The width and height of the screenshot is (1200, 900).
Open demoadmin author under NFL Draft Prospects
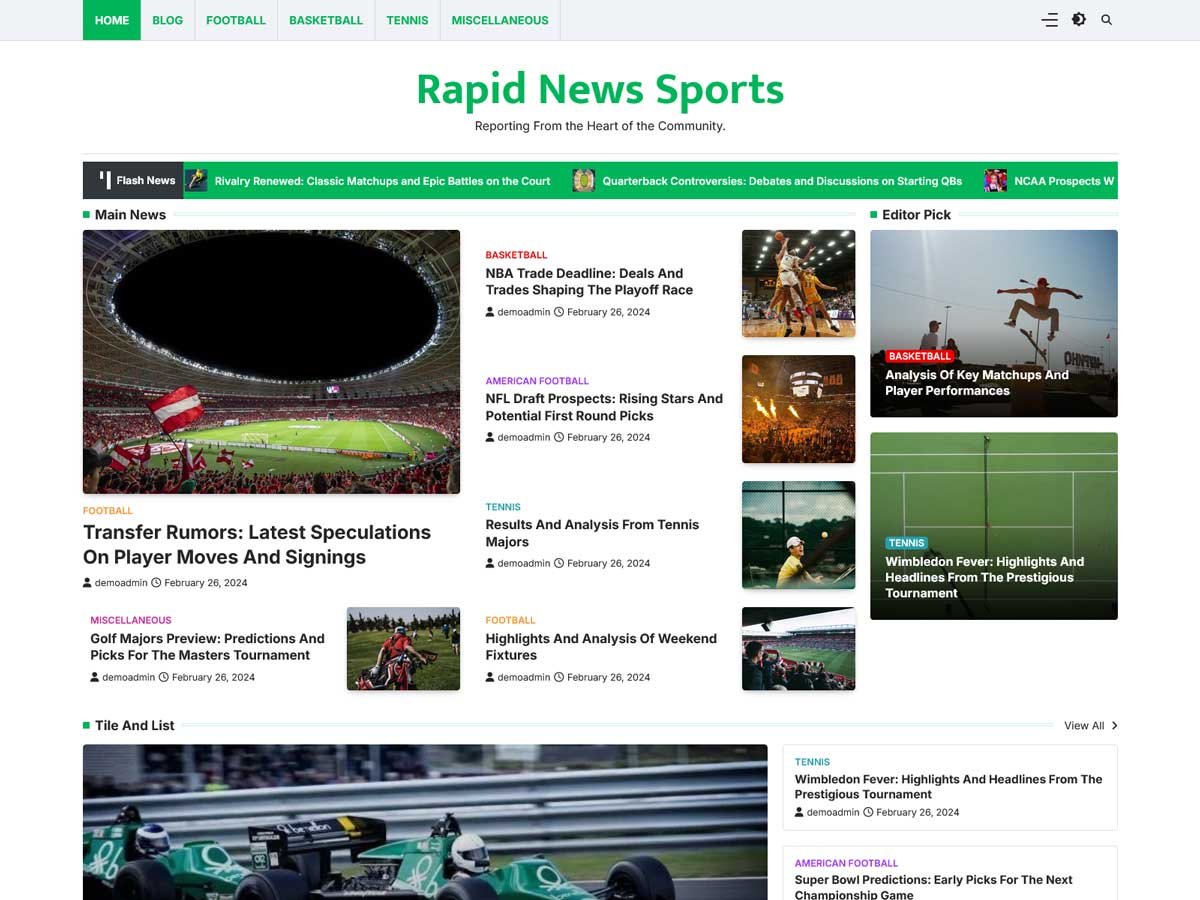524,438
